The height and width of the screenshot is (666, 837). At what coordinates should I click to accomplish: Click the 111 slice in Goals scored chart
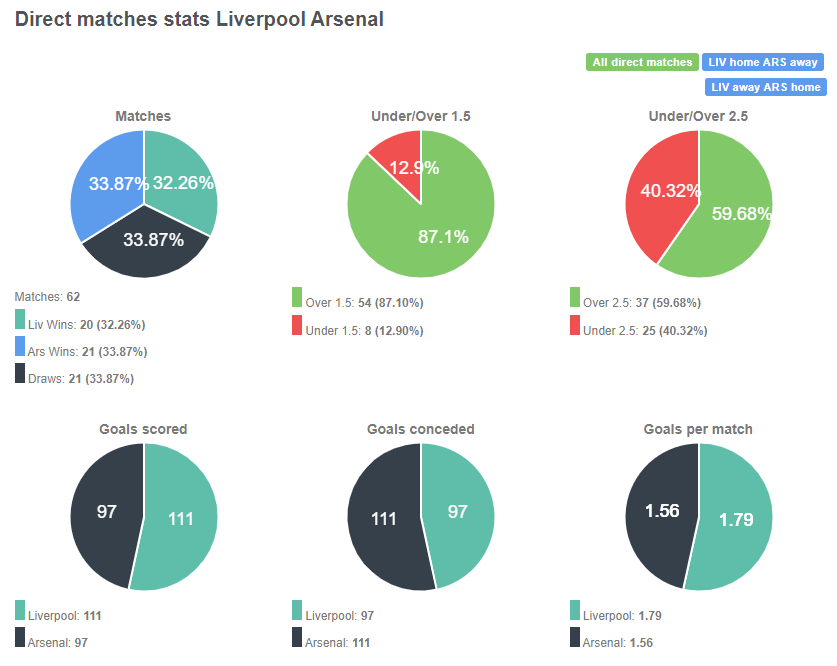(180, 518)
